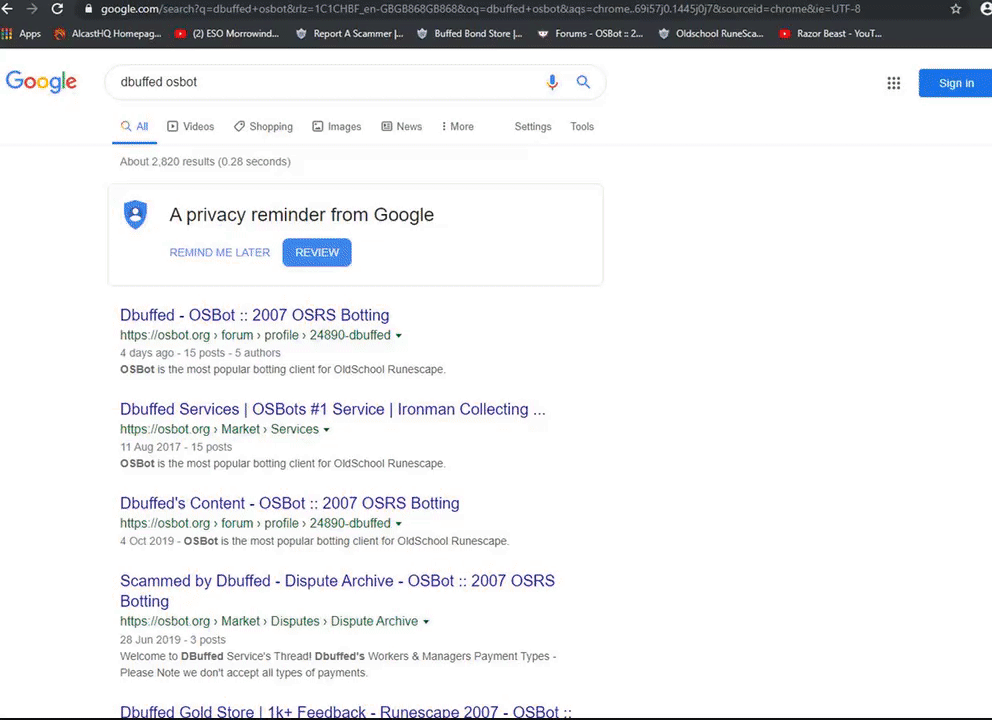Open the Forums - OSBot bookmark
Image resolution: width=992 pixels, height=720 pixels.
click(x=590, y=34)
